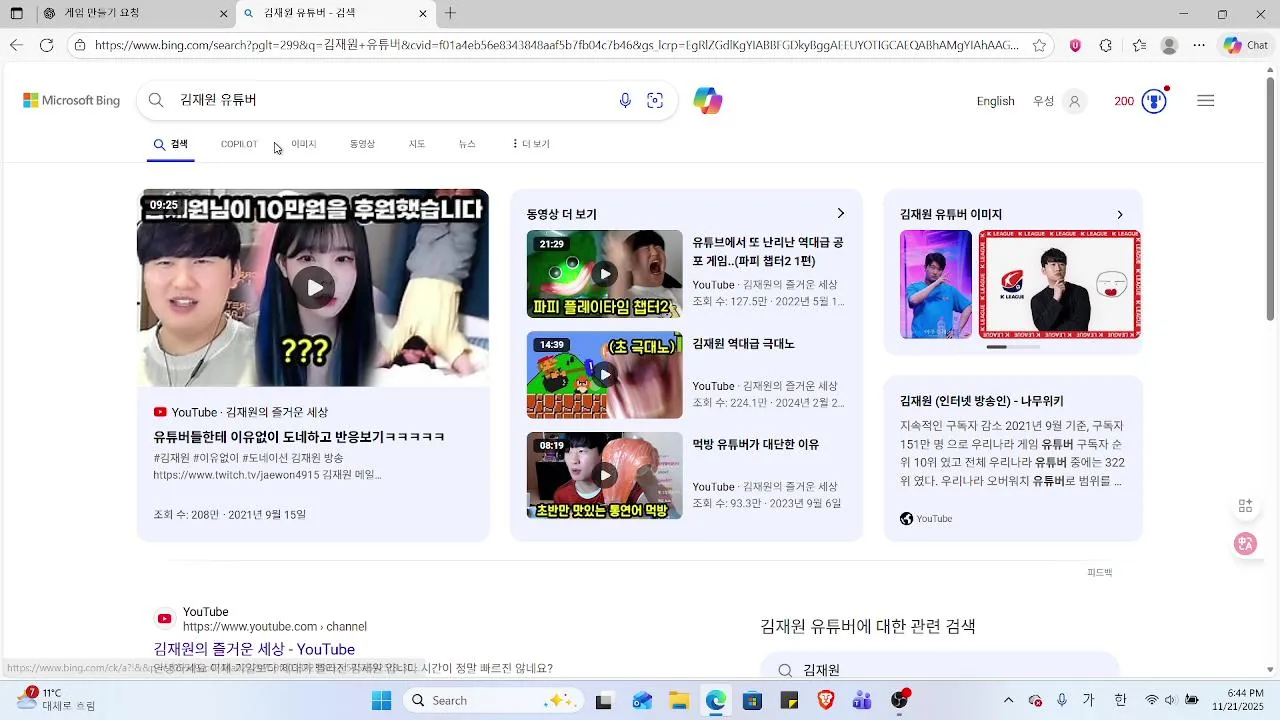
Task: Open browser extensions puzzle icon
Action: [x=1106, y=45]
